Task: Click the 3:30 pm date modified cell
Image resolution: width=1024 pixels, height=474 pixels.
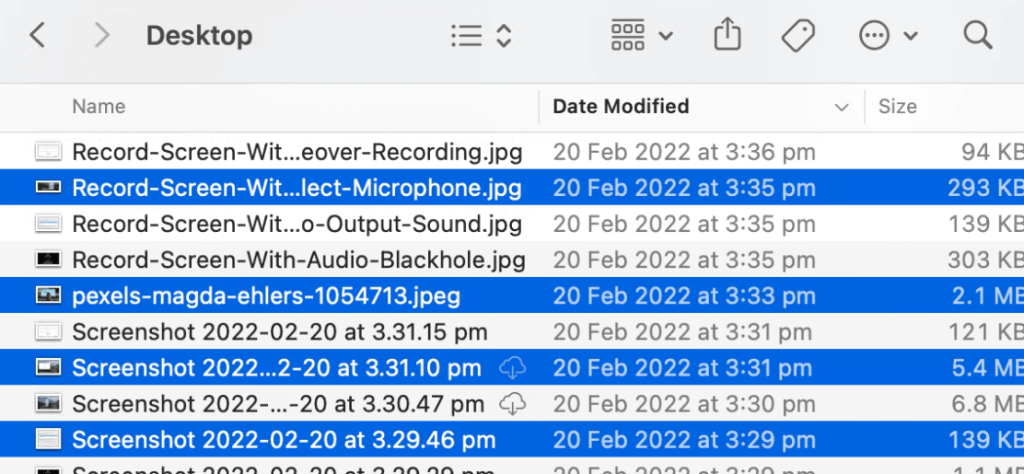Action: (x=684, y=403)
